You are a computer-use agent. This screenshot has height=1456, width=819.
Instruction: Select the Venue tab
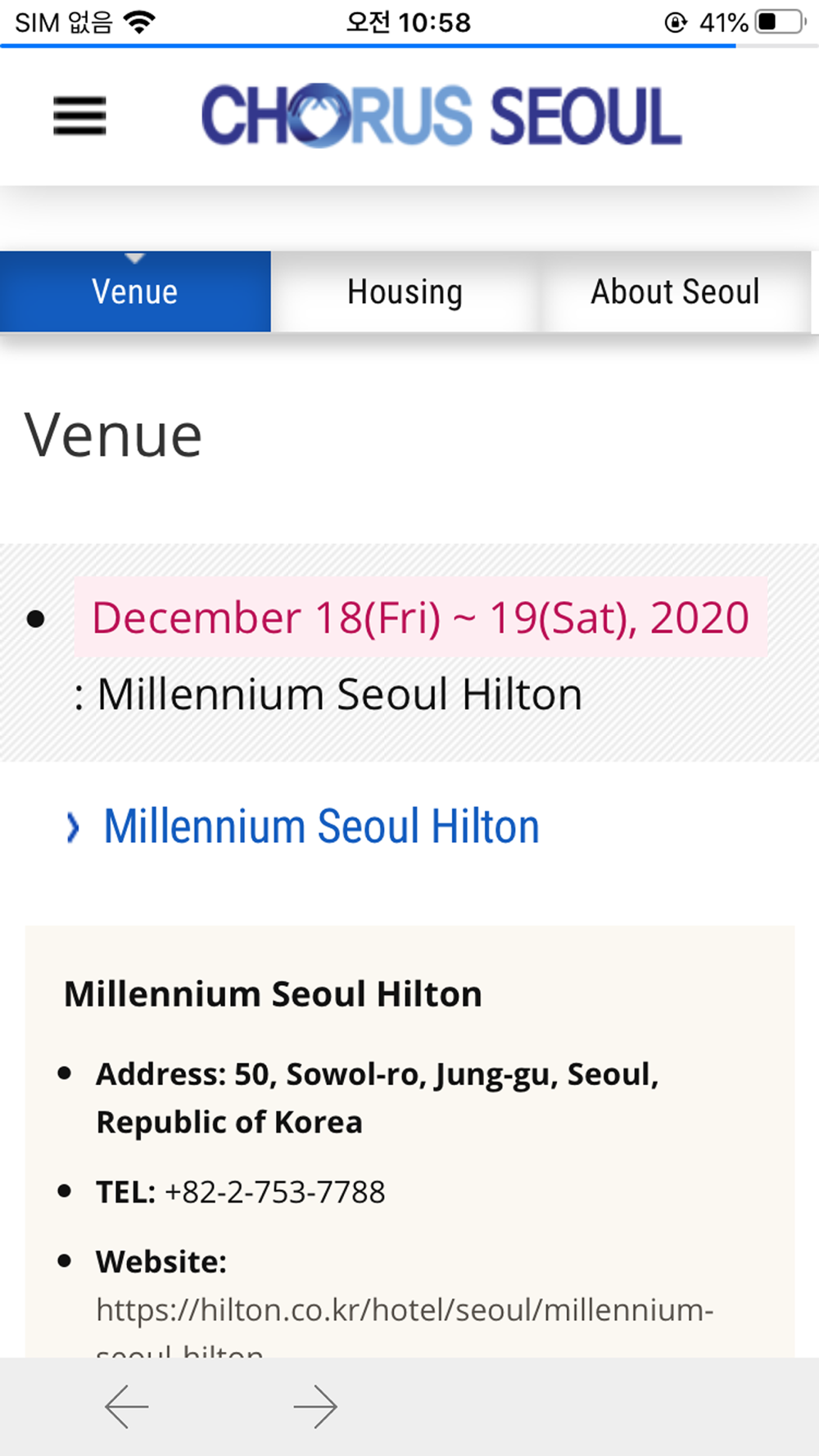(x=135, y=292)
